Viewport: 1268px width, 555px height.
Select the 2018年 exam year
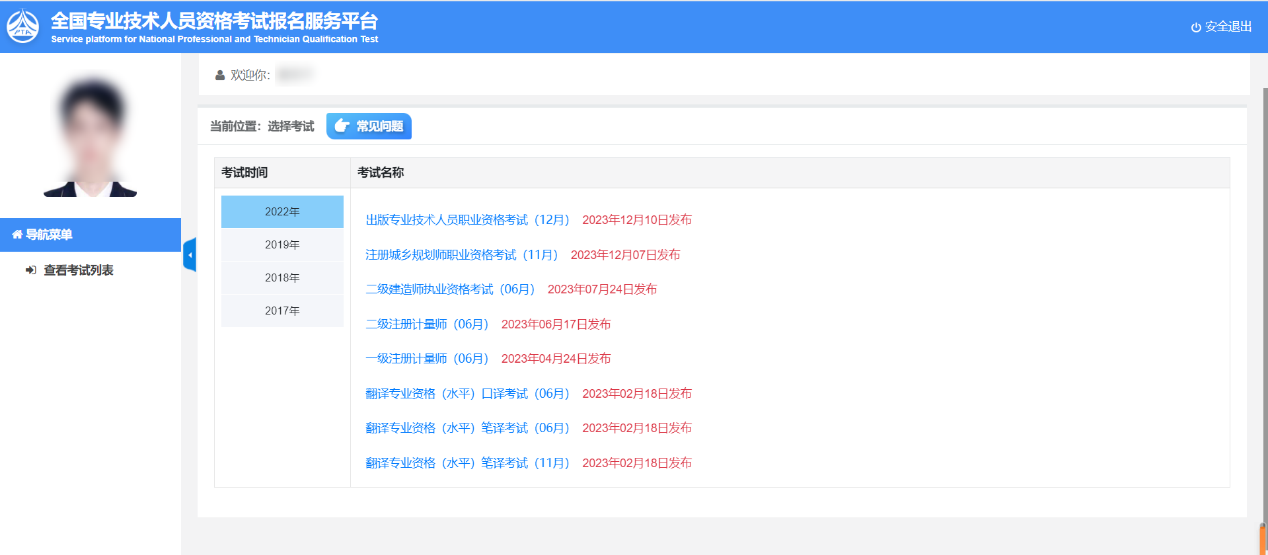point(282,278)
